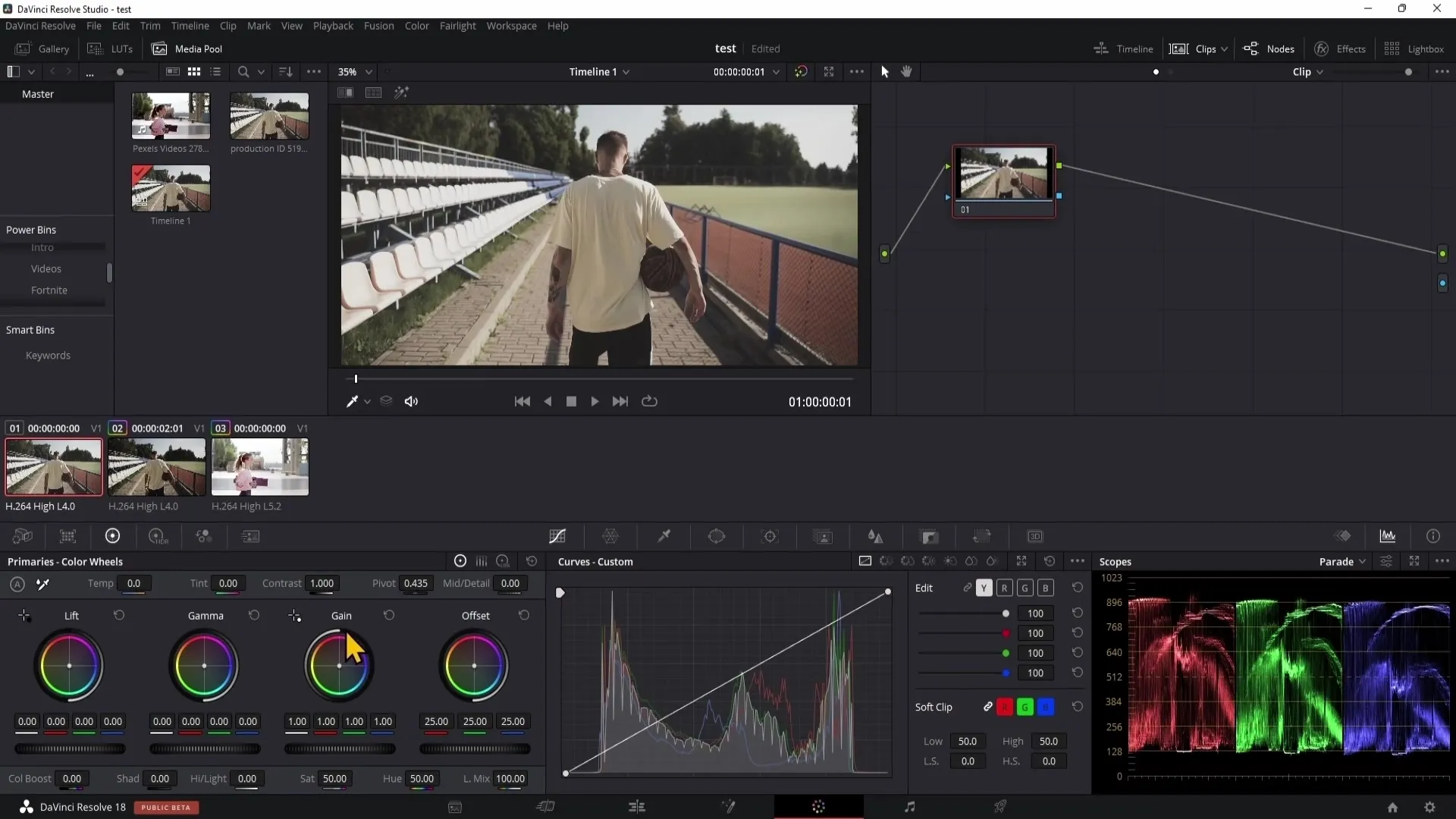Click the Scopes panel icon
Image resolution: width=1456 pixels, height=819 pixels.
[1388, 535]
